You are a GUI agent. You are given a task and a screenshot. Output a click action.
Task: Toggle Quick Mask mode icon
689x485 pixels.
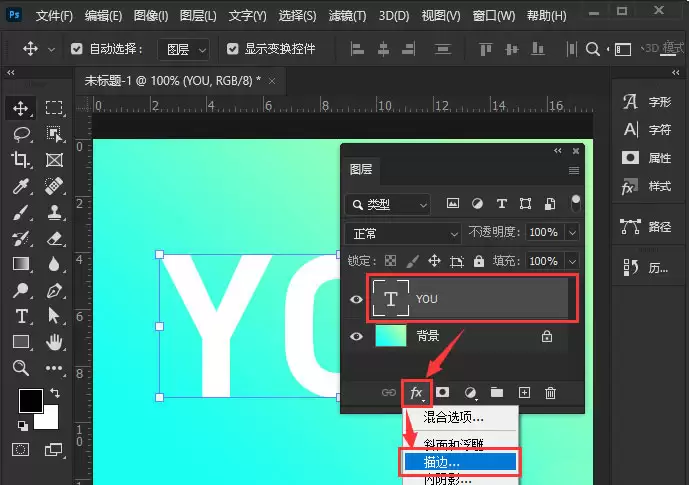(21, 449)
